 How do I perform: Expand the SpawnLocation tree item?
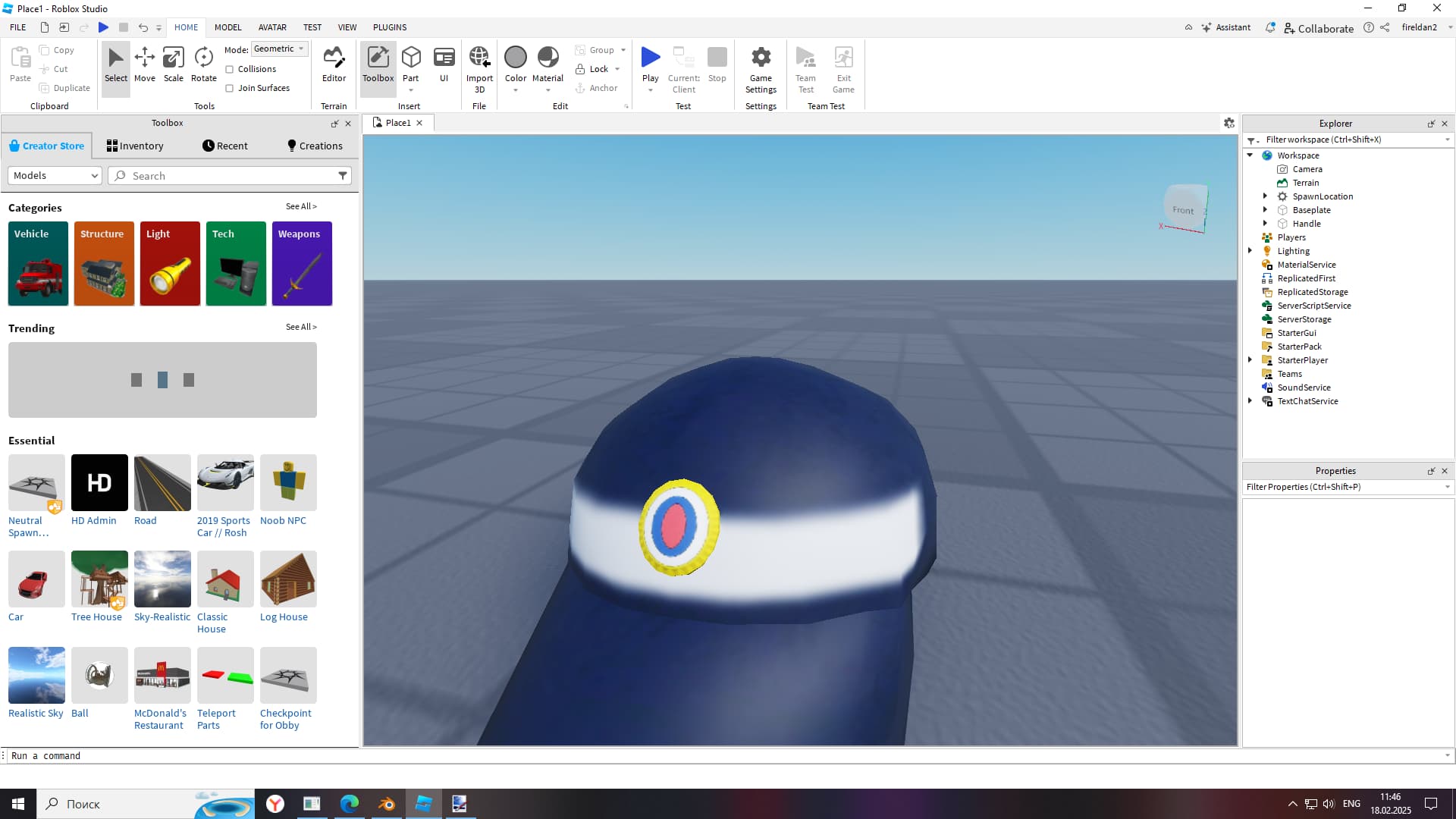[x=1265, y=196]
